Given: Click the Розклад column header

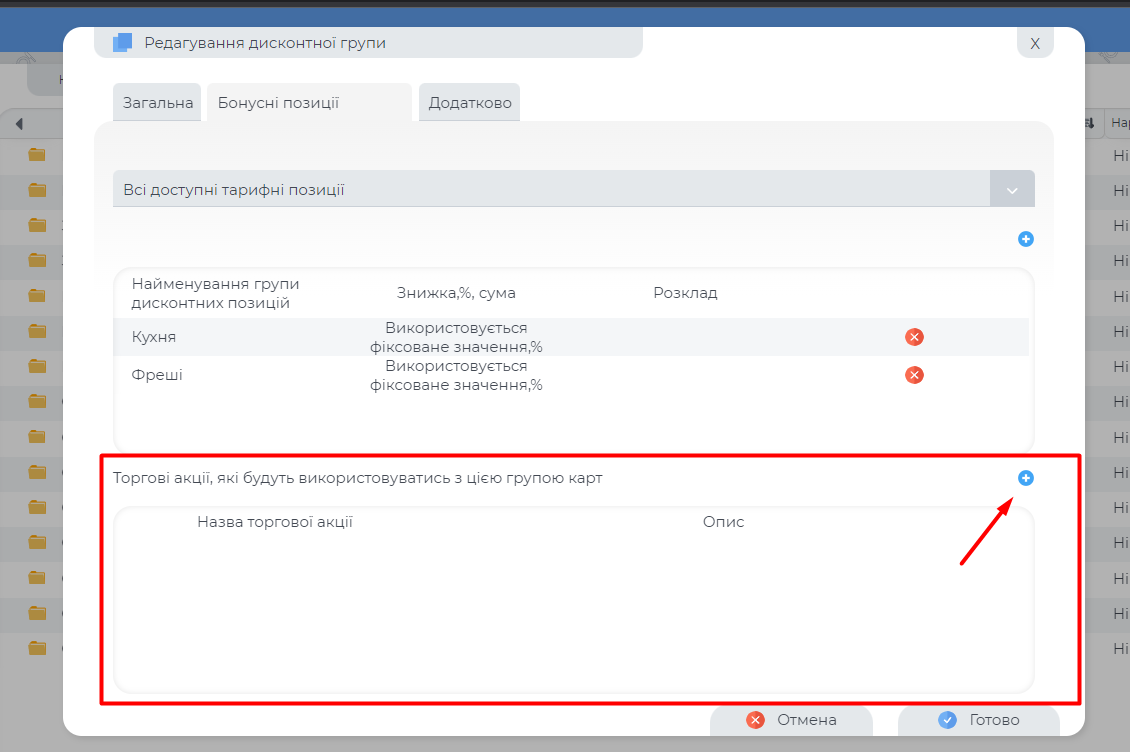Looking at the screenshot, I should [685, 293].
